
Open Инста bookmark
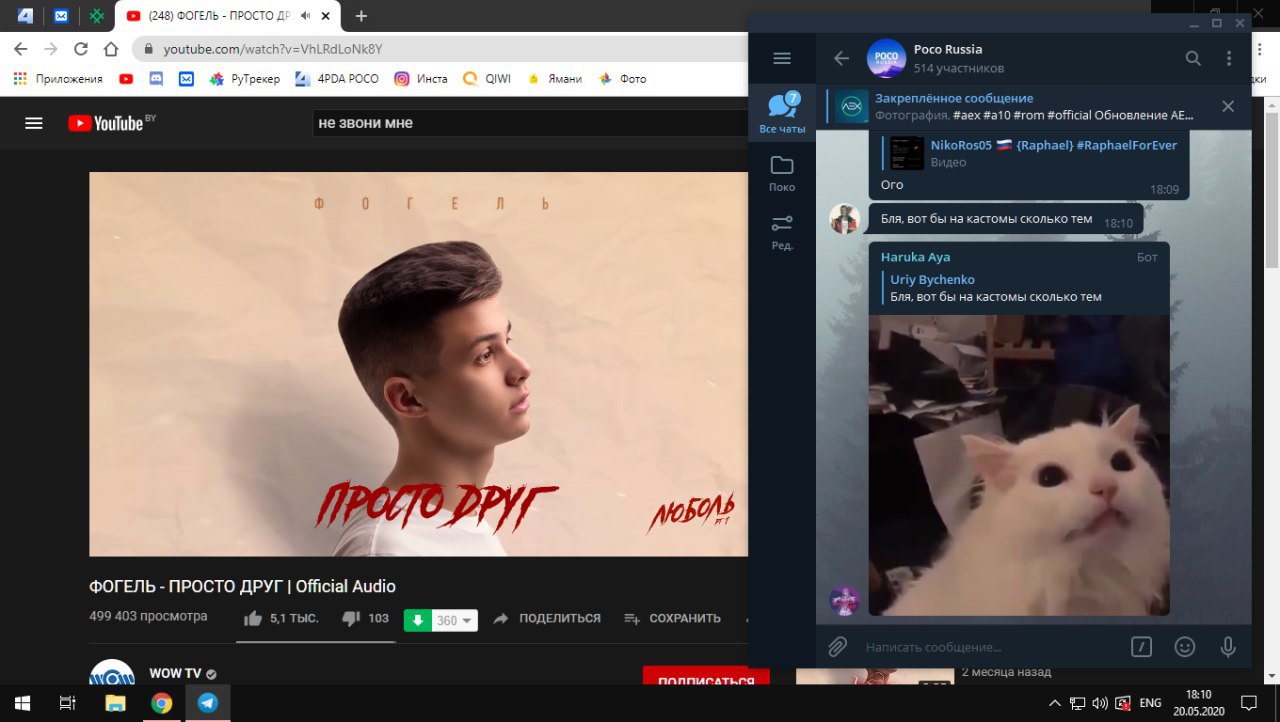(421, 79)
